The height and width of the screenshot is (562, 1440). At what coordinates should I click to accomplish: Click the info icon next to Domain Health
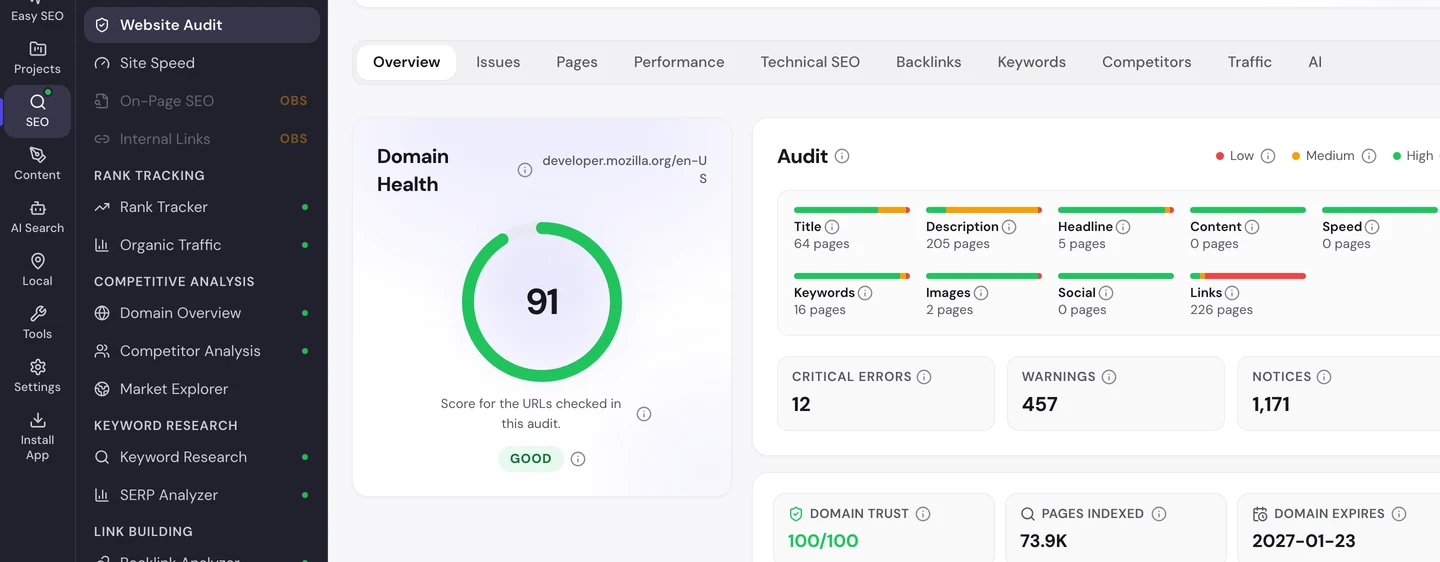(524, 170)
